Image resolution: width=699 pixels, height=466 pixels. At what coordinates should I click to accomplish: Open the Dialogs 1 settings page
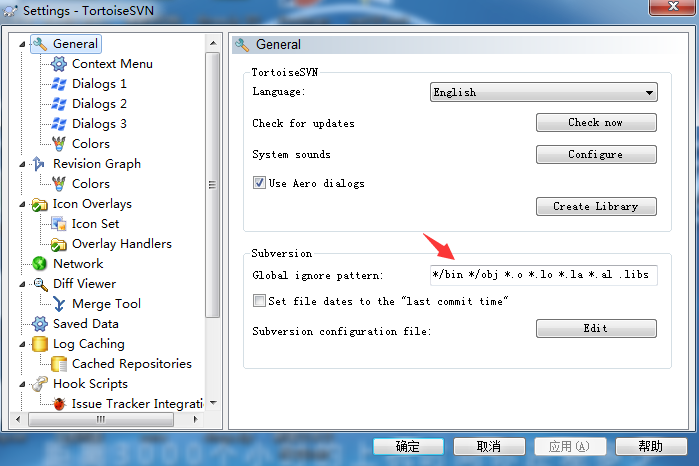click(99, 84)
